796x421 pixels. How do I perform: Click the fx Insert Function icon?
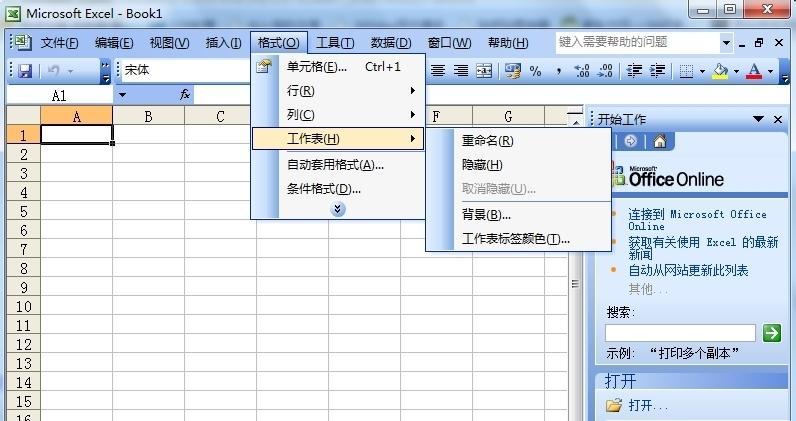(x=185, y=94)
